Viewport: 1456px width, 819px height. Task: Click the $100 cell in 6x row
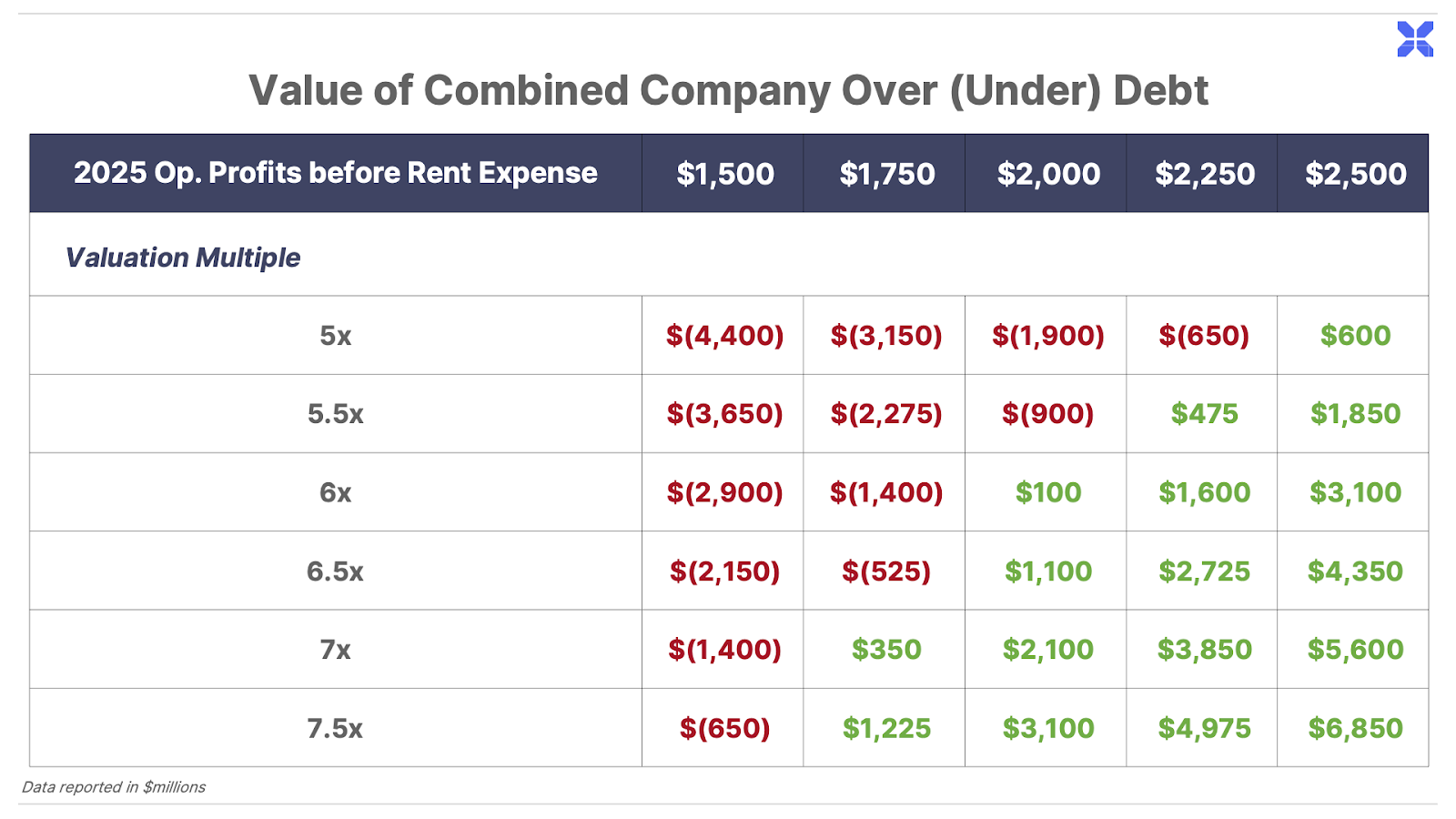[x=1048, y=492]
